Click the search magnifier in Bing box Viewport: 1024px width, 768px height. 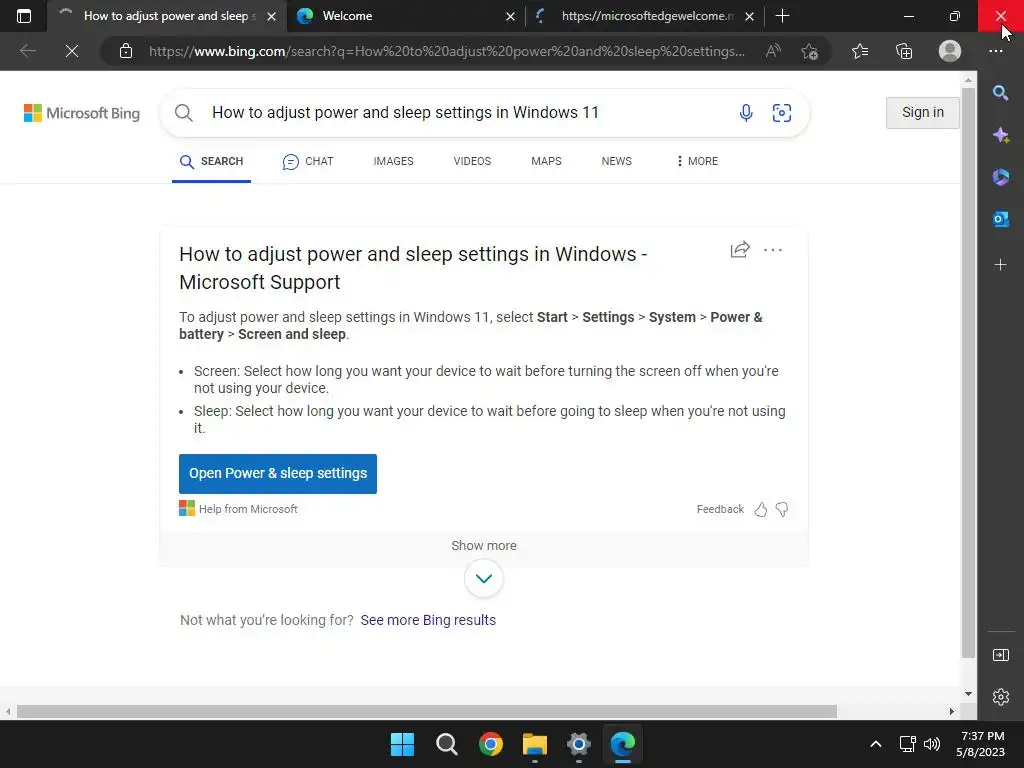tap(184, 113)
